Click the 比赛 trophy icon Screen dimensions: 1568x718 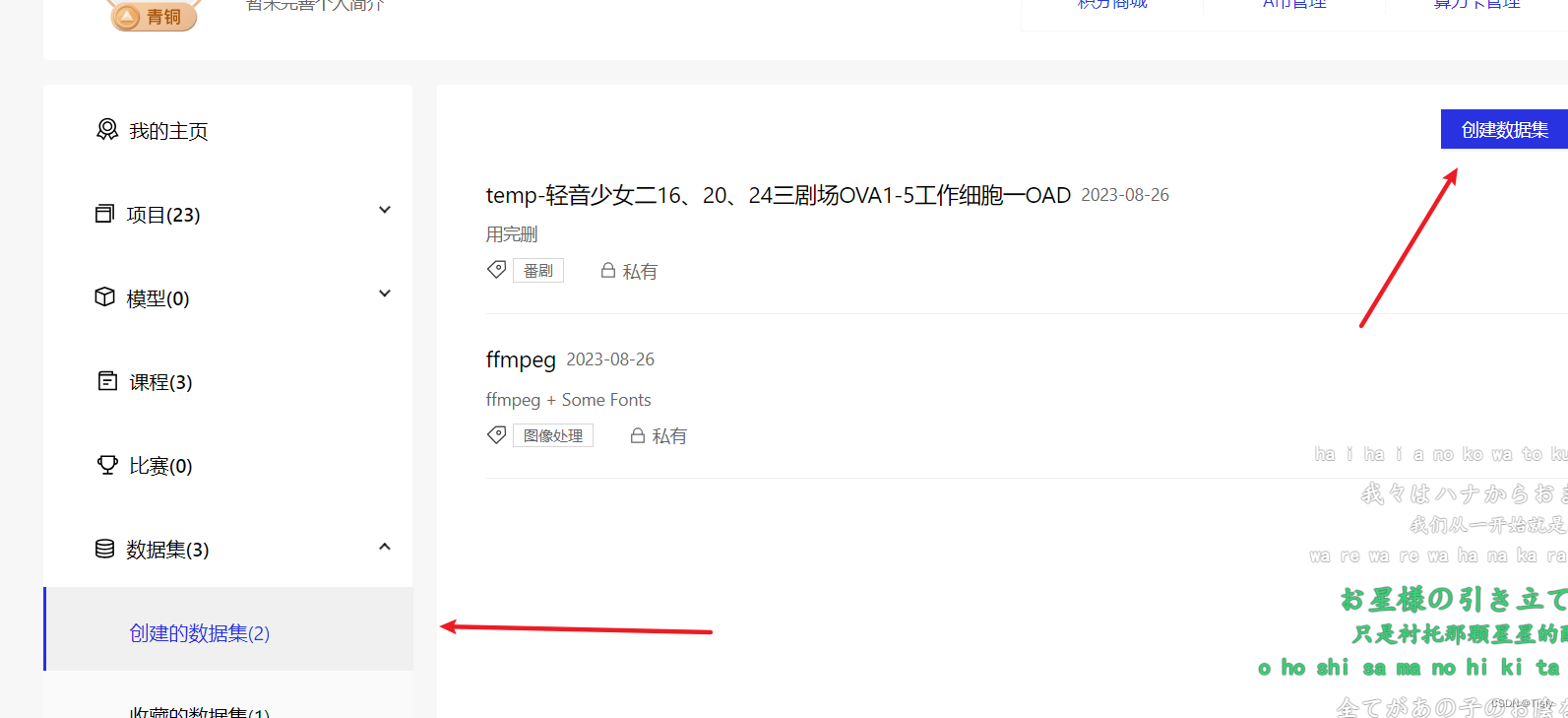click(107, 465)
